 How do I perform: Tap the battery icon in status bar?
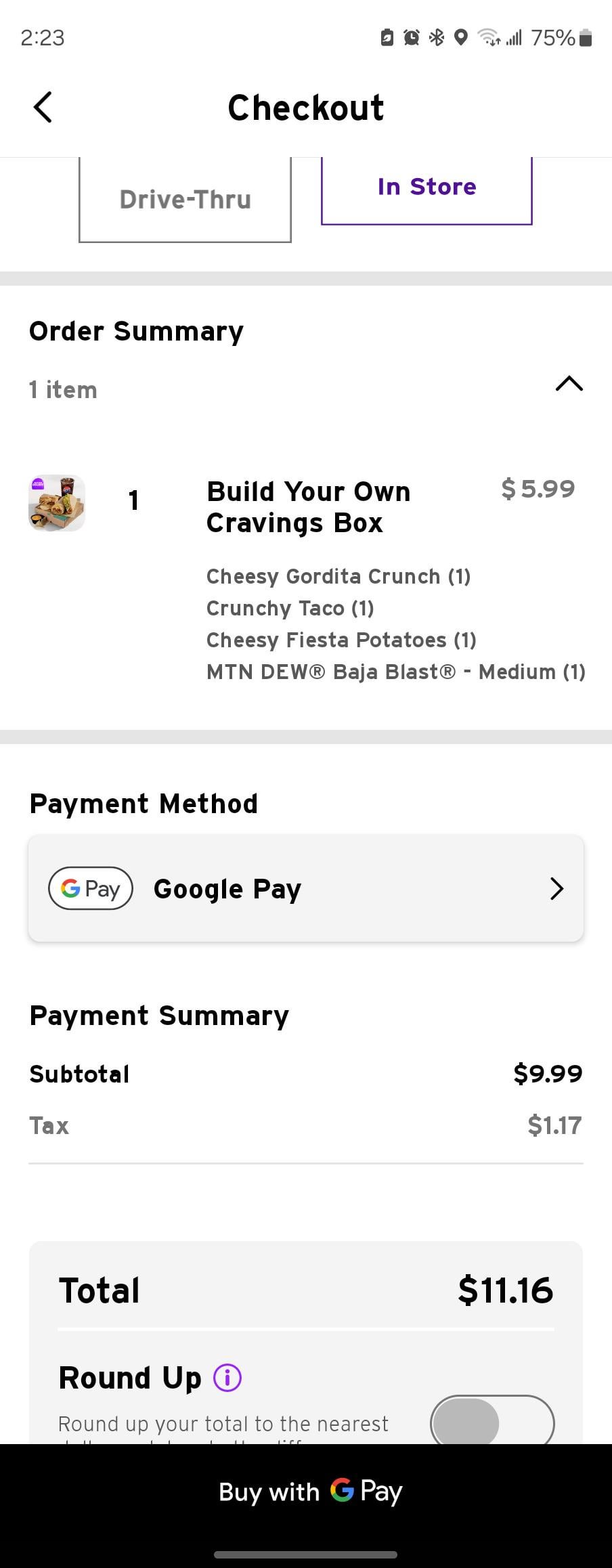coord(586,38)
